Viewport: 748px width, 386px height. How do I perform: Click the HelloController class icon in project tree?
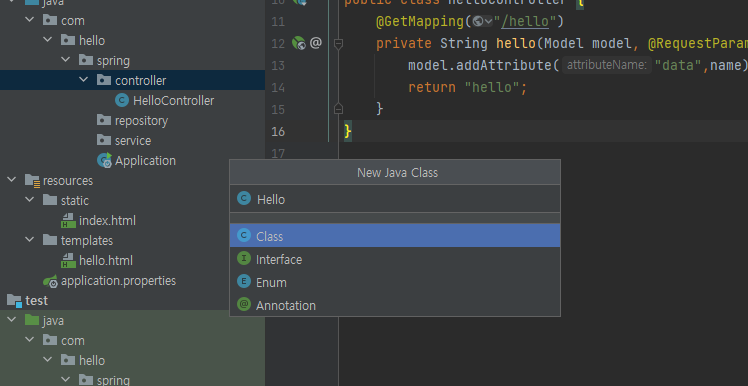[122, 100]
